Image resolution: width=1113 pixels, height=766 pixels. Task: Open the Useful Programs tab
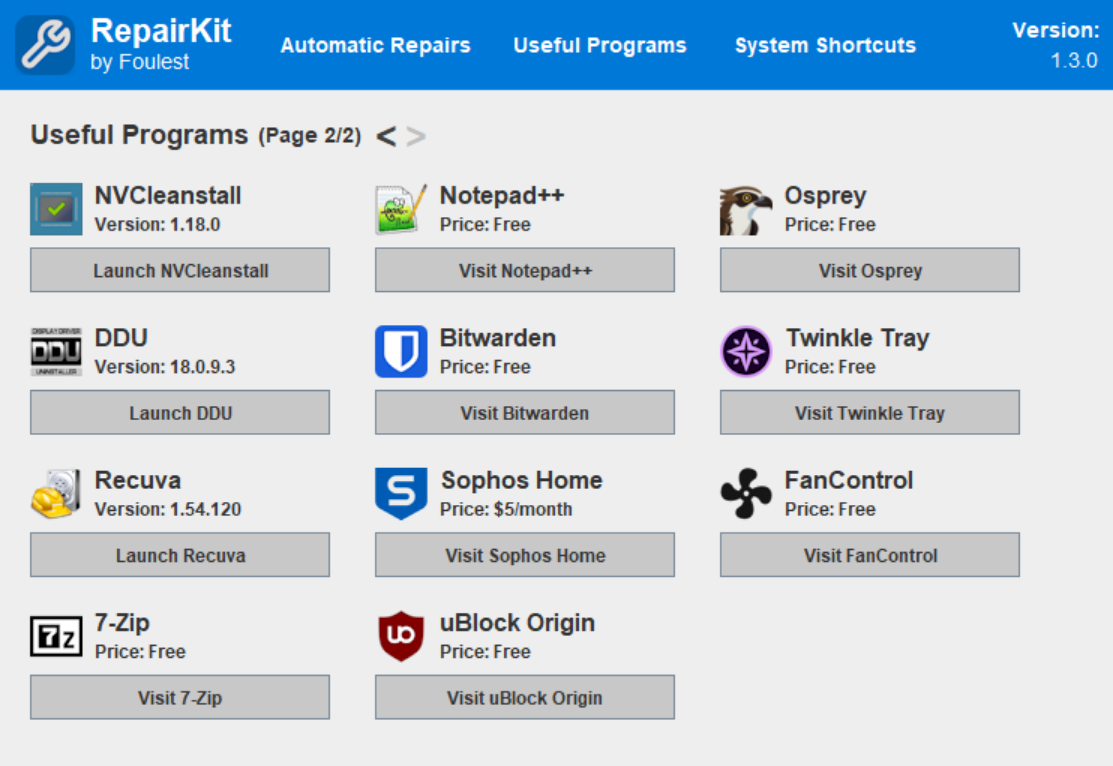[x=600, y=45]
